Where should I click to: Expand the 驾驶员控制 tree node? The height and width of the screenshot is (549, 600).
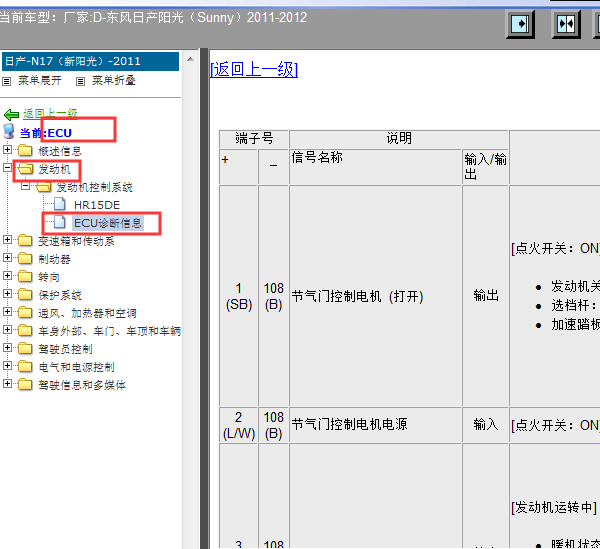[x=7, y=347]
